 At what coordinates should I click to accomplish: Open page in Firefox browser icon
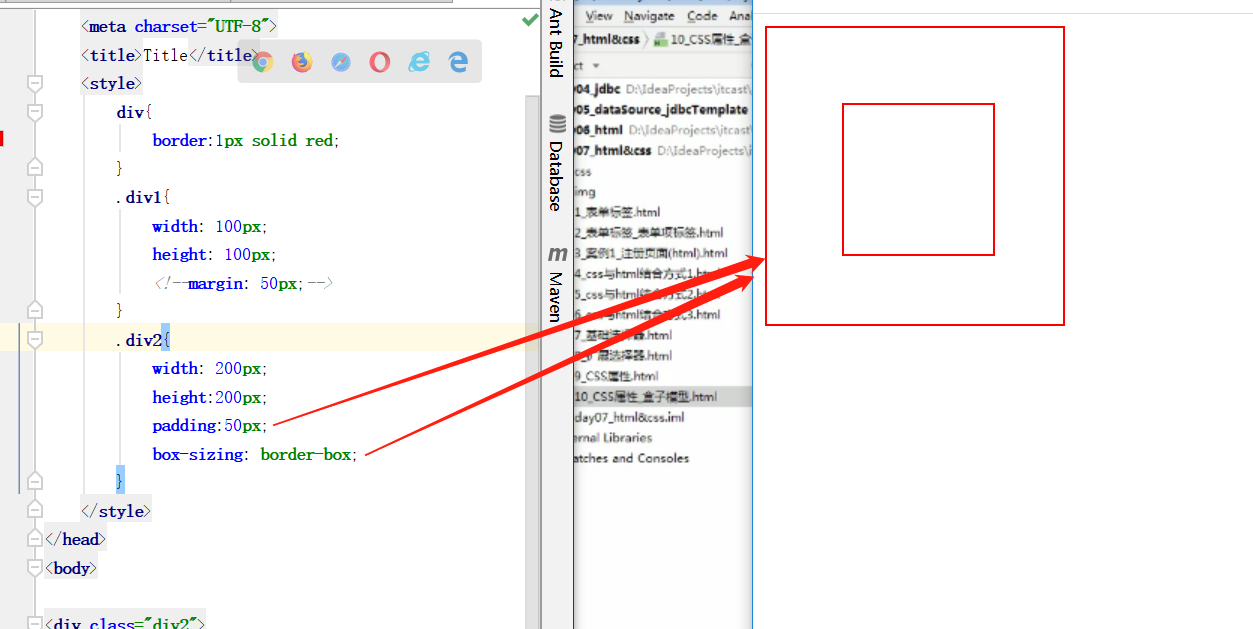click(301, 62)
